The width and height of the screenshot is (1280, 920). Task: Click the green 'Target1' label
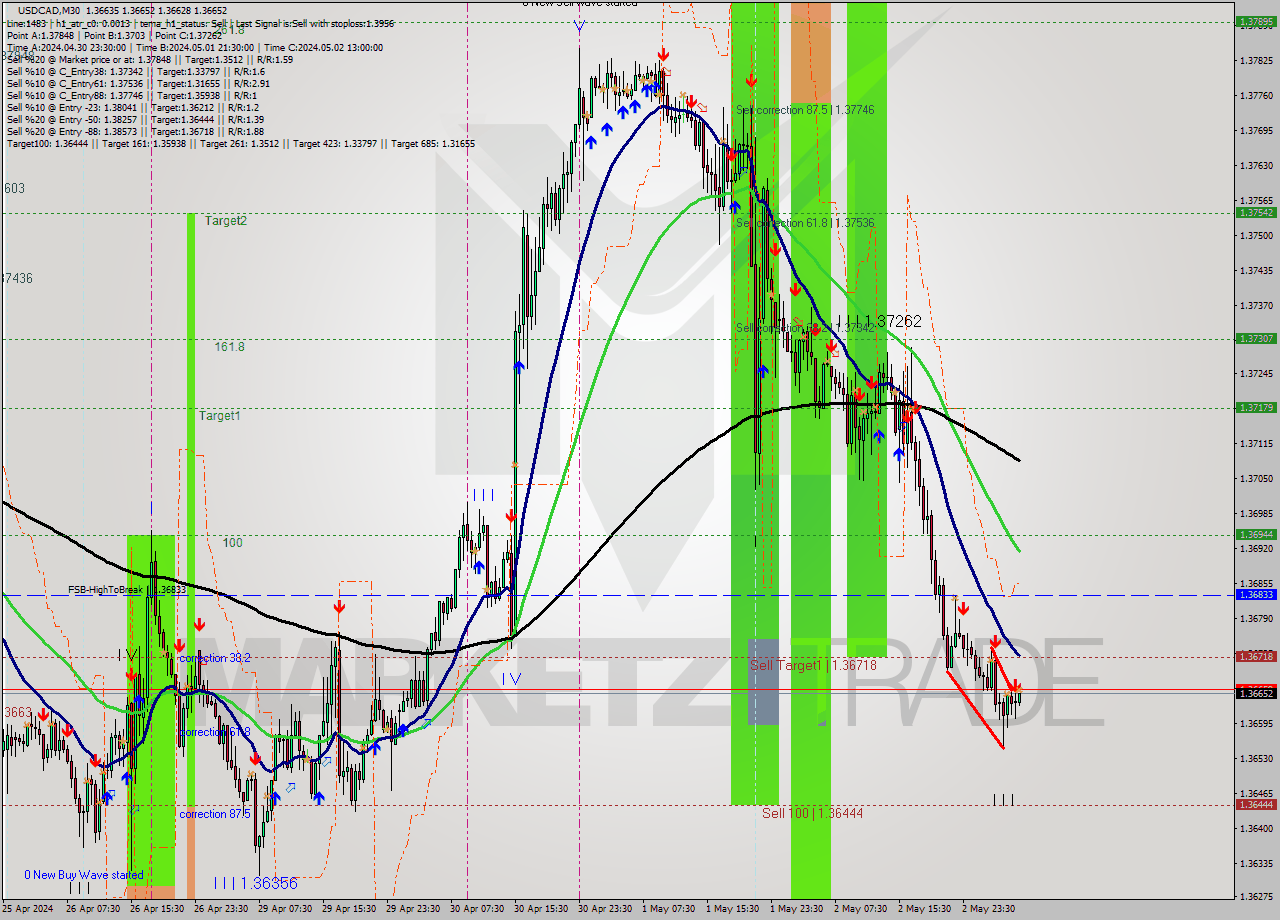(x=219, y=415)
